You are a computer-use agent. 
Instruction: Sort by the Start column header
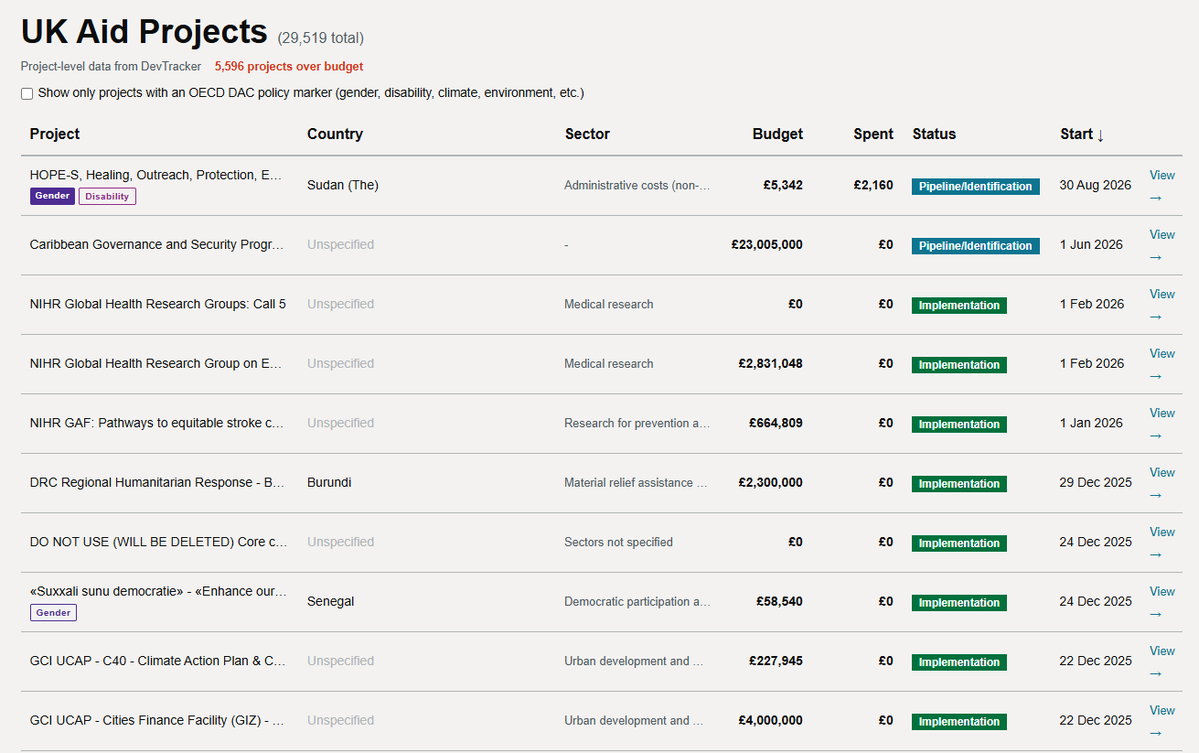[1082, 134]
